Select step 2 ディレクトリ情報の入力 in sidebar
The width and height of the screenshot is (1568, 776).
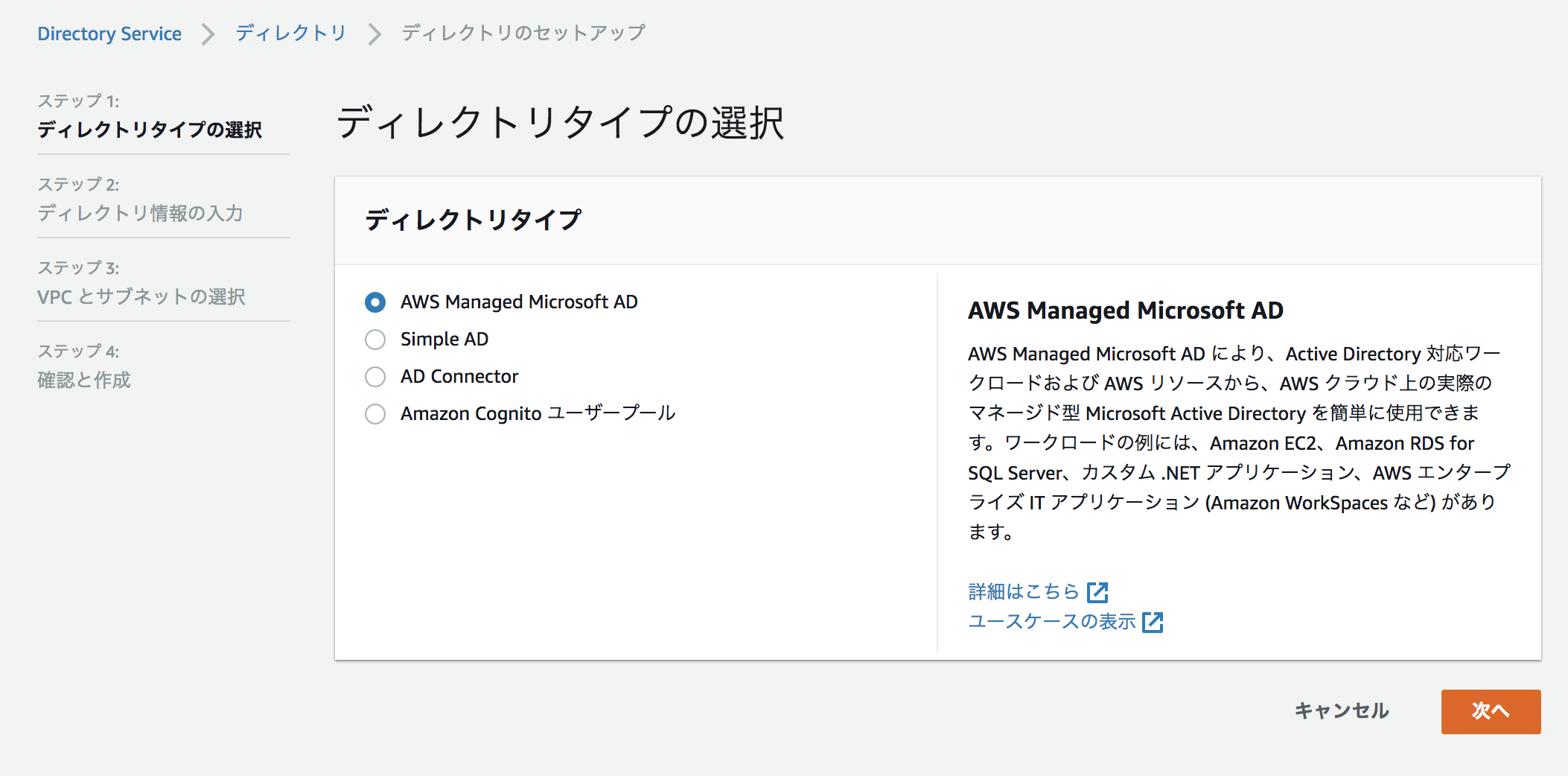[141, 213]
